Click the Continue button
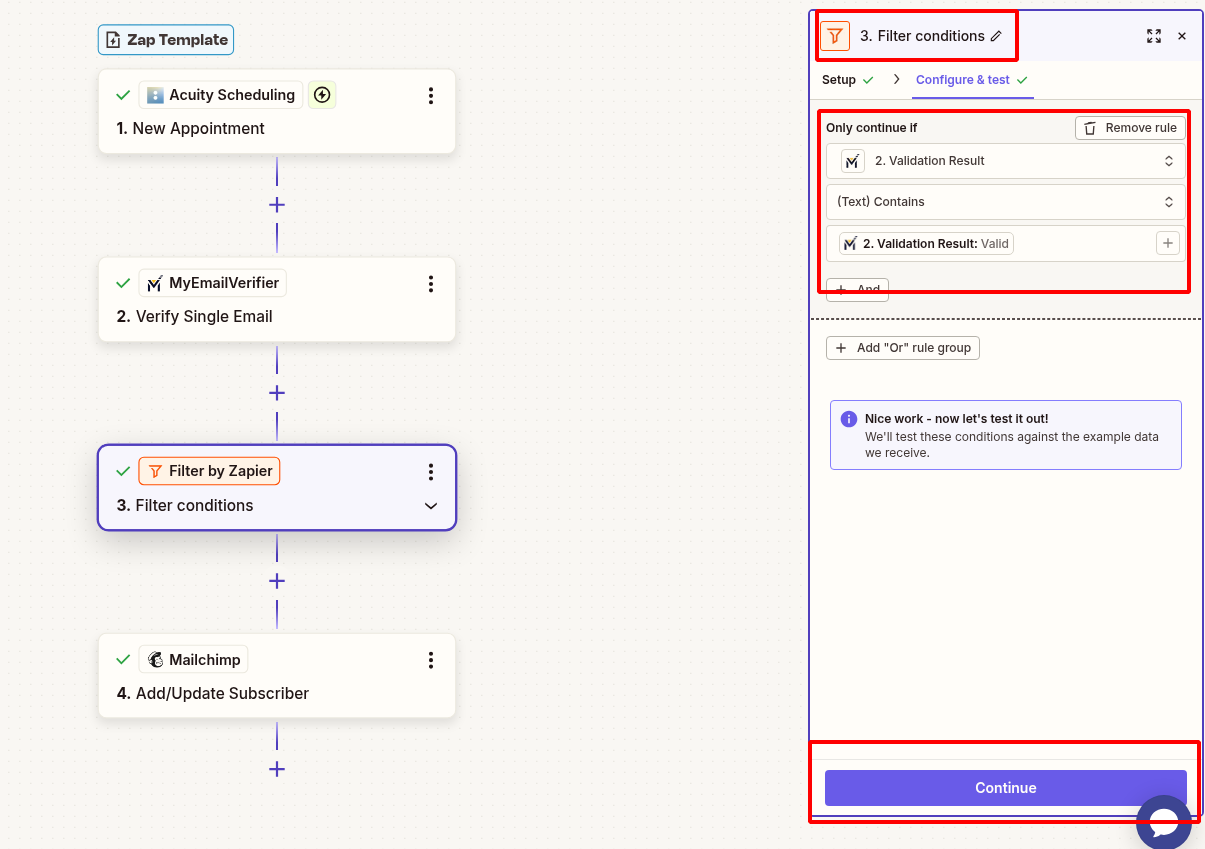Image resolution: width=1205 pixels, height=849 pixels. [1004, 788]
